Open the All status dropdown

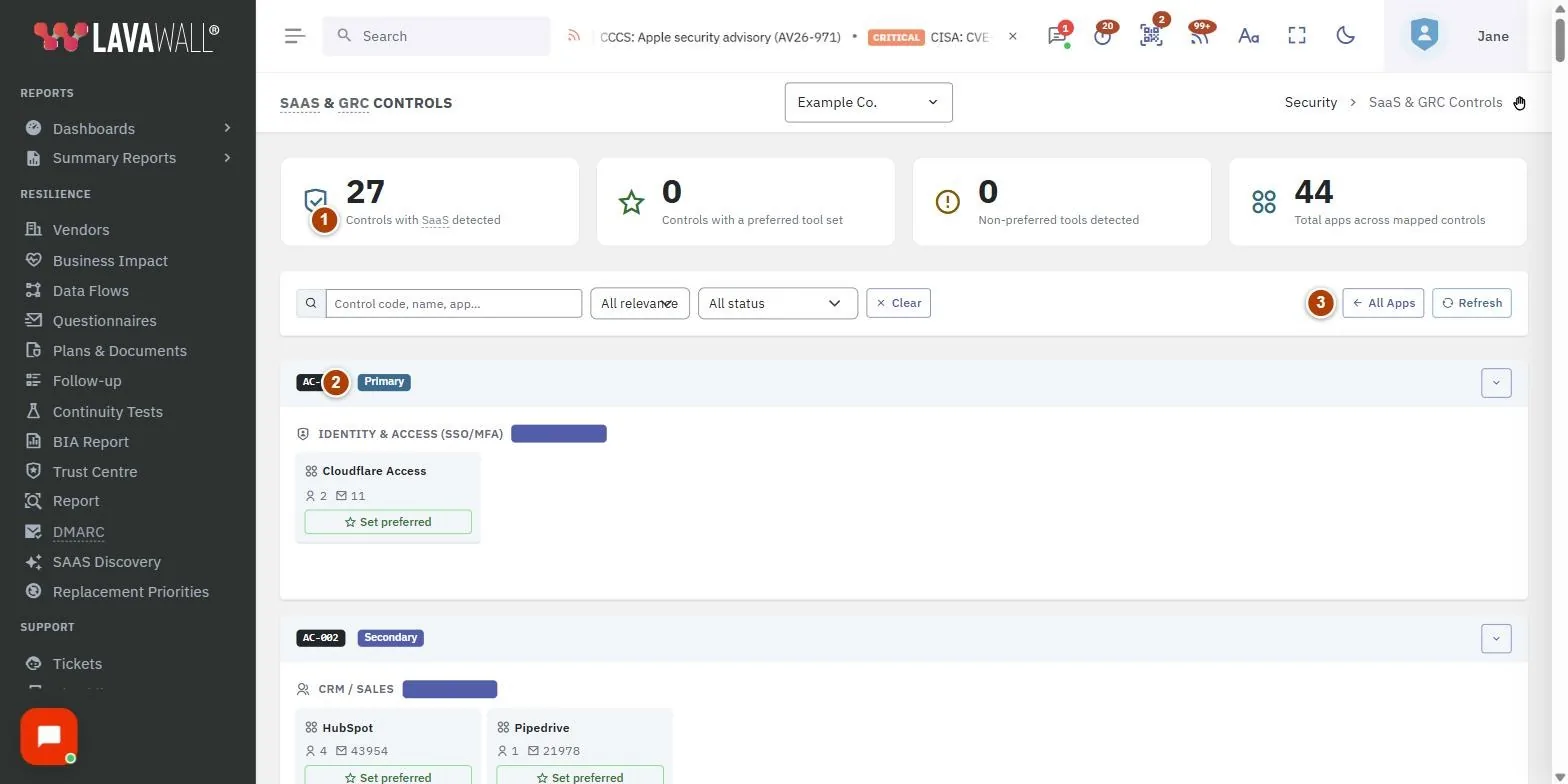click(x=777, y=303)
